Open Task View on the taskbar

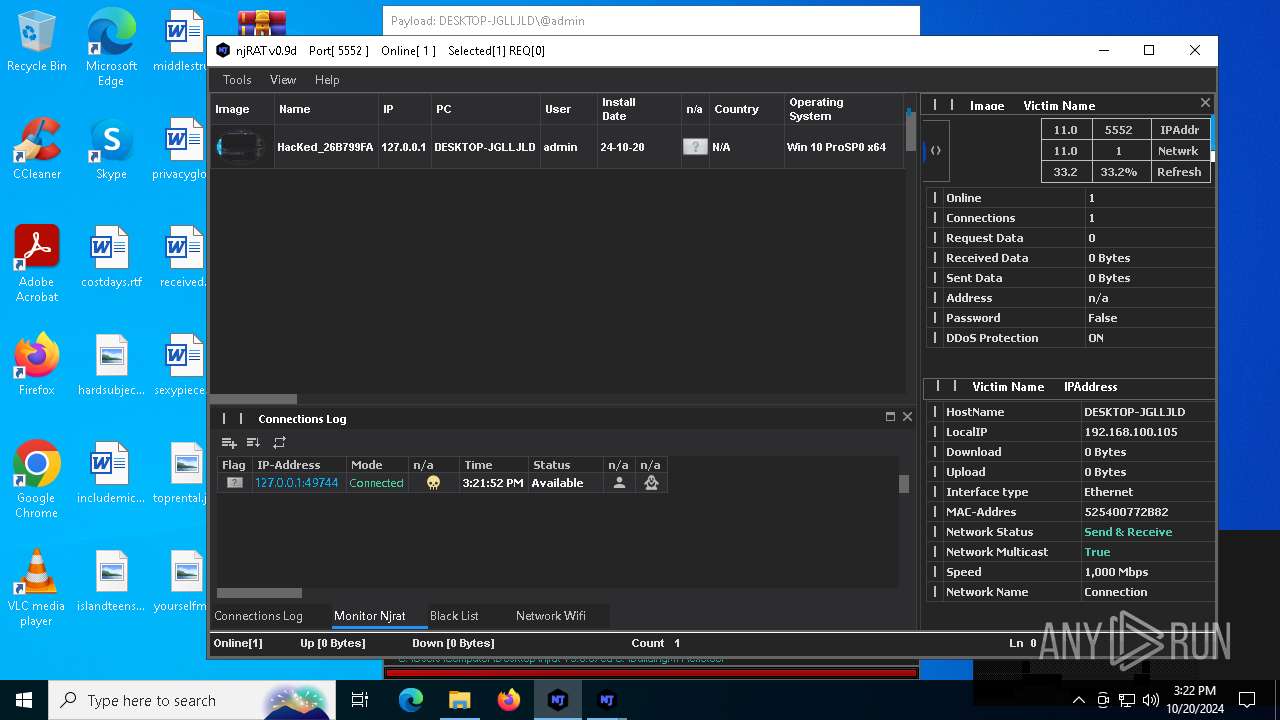point(360,700)
